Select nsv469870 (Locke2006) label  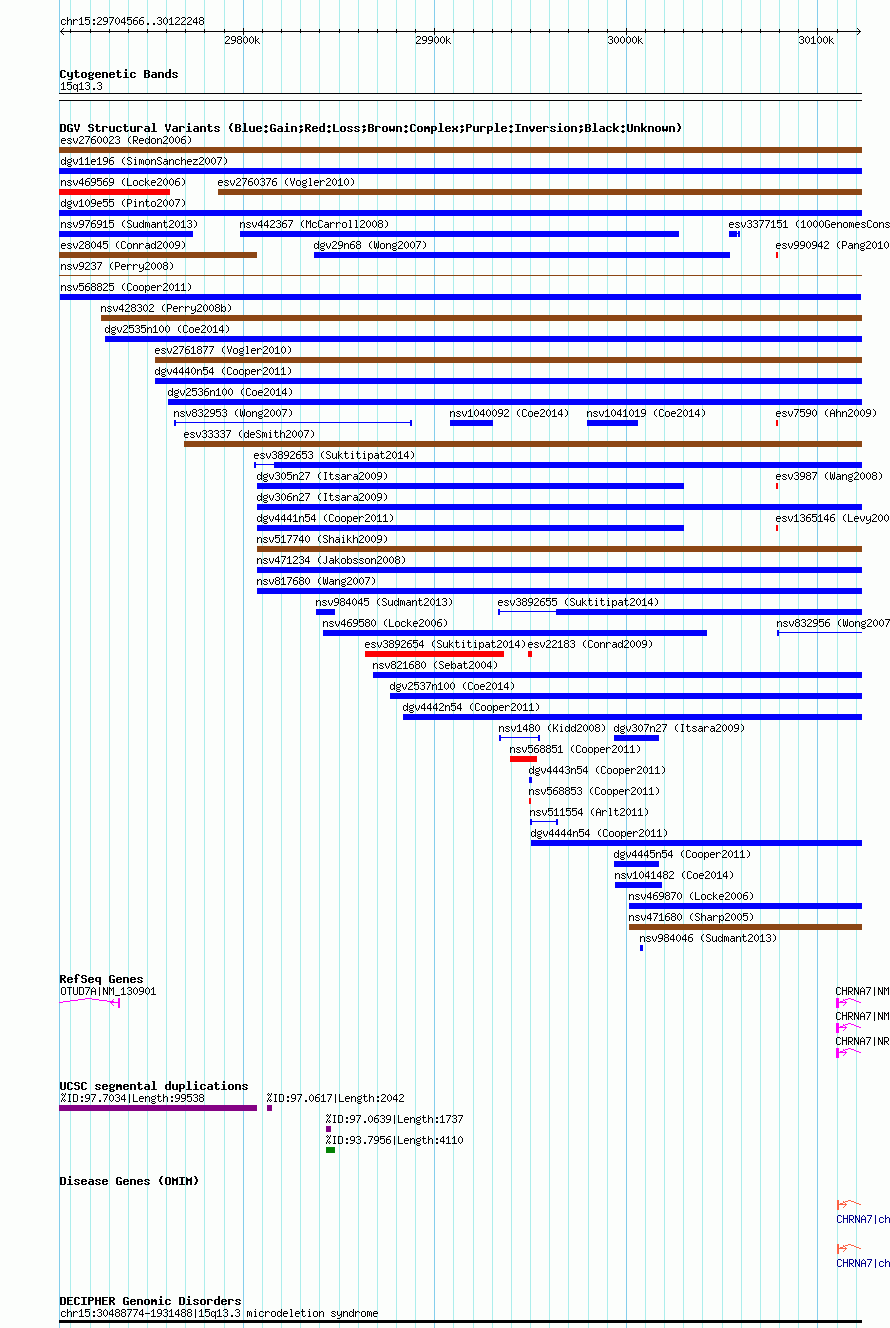pyautogui.click(x=691, y=896)
